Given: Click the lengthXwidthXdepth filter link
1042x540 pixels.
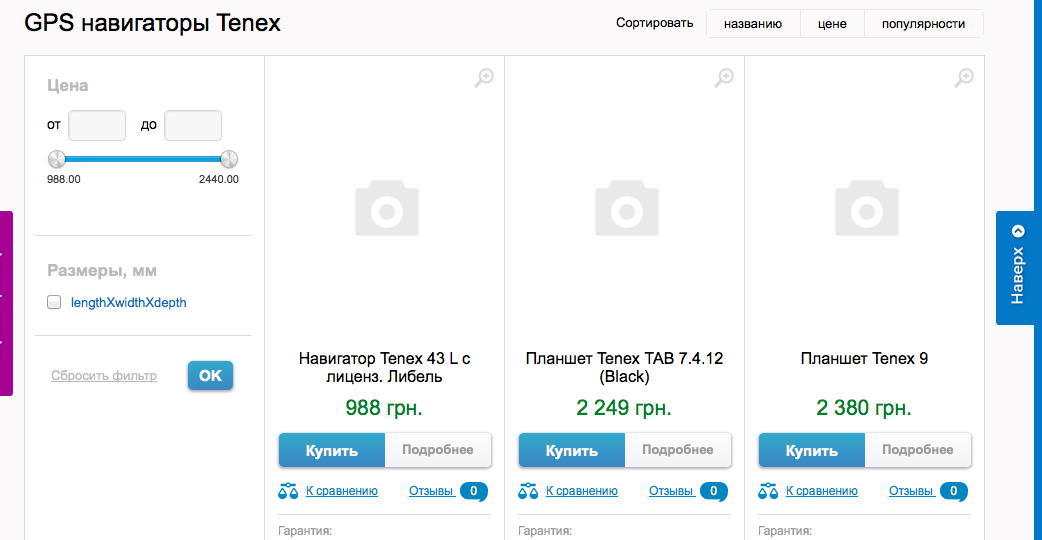Looking at the screenshot, I should 128,303.
